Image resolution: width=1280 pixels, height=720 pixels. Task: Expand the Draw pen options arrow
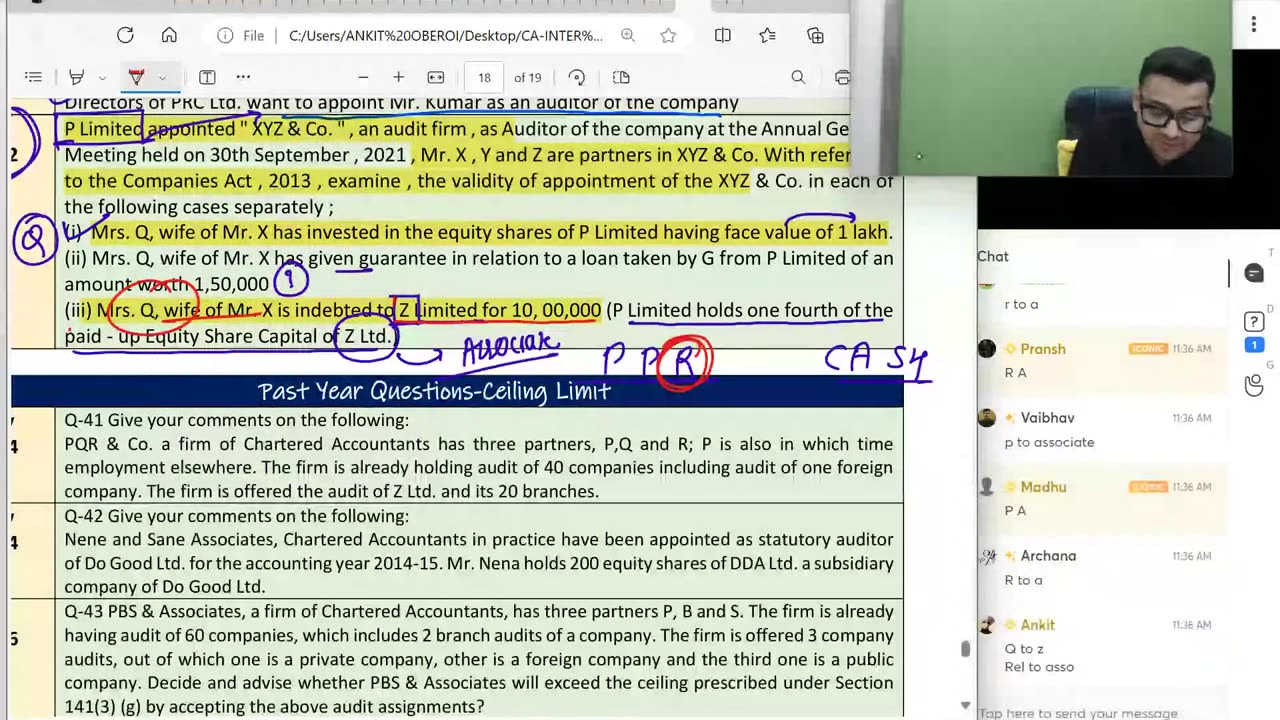click(x=162, y=77)
